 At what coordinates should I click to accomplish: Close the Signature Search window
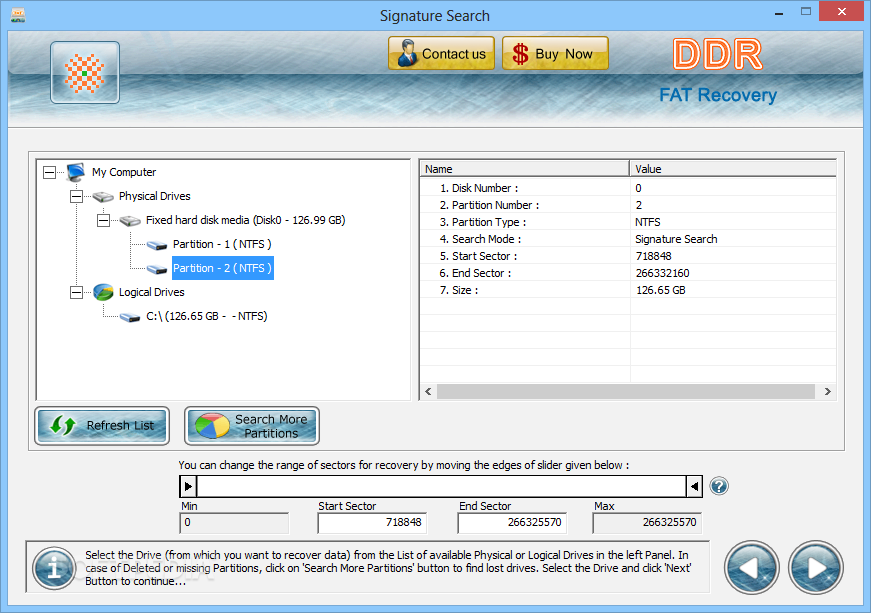[x=842, y=12]
